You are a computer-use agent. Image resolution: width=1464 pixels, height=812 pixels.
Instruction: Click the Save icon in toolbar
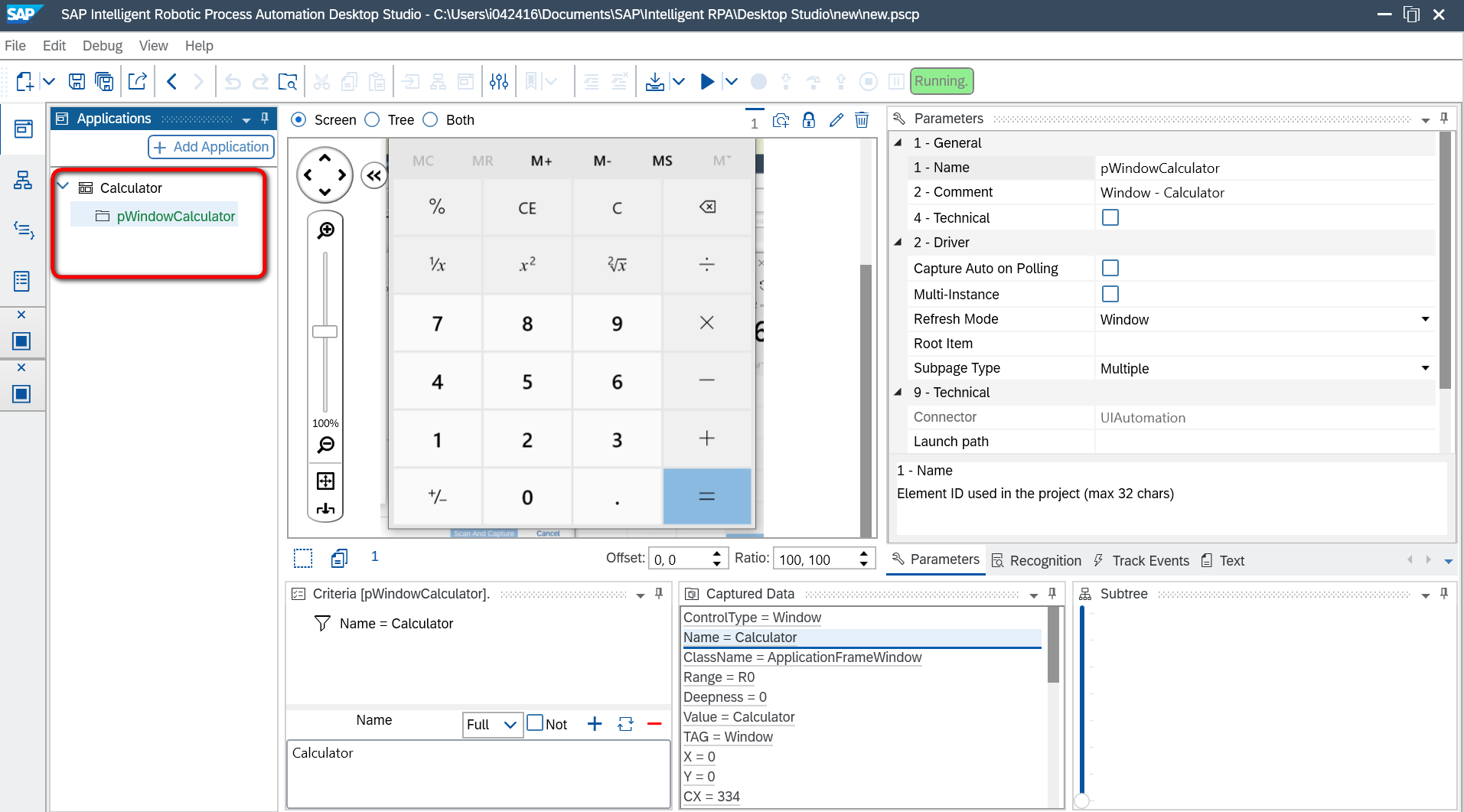pyautogui.click(x=77, y=81)
